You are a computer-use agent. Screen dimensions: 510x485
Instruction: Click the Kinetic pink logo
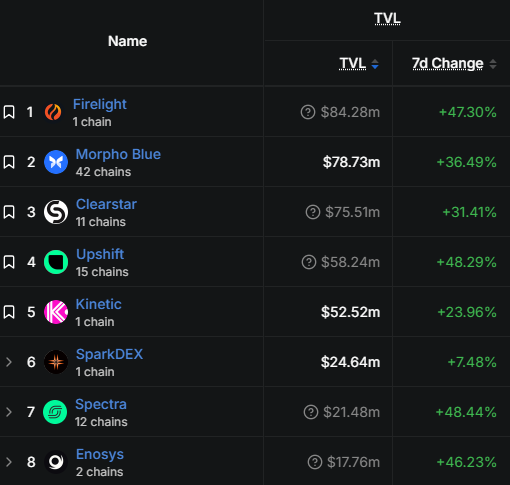[x=56, y=312]
